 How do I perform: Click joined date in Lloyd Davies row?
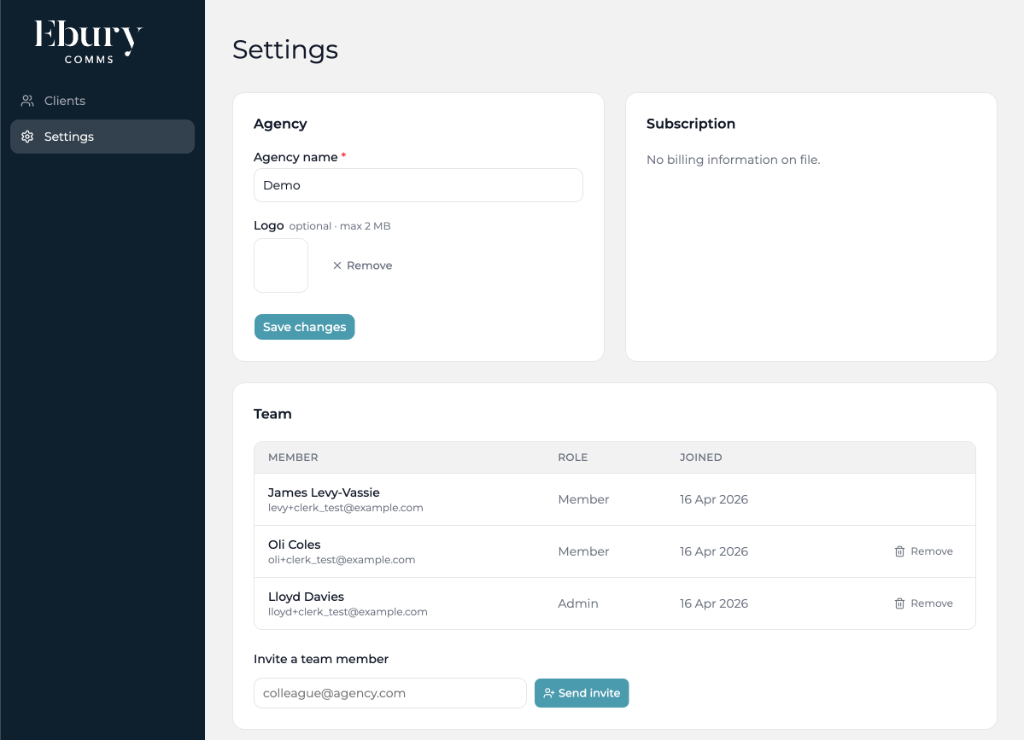point(714,603)
